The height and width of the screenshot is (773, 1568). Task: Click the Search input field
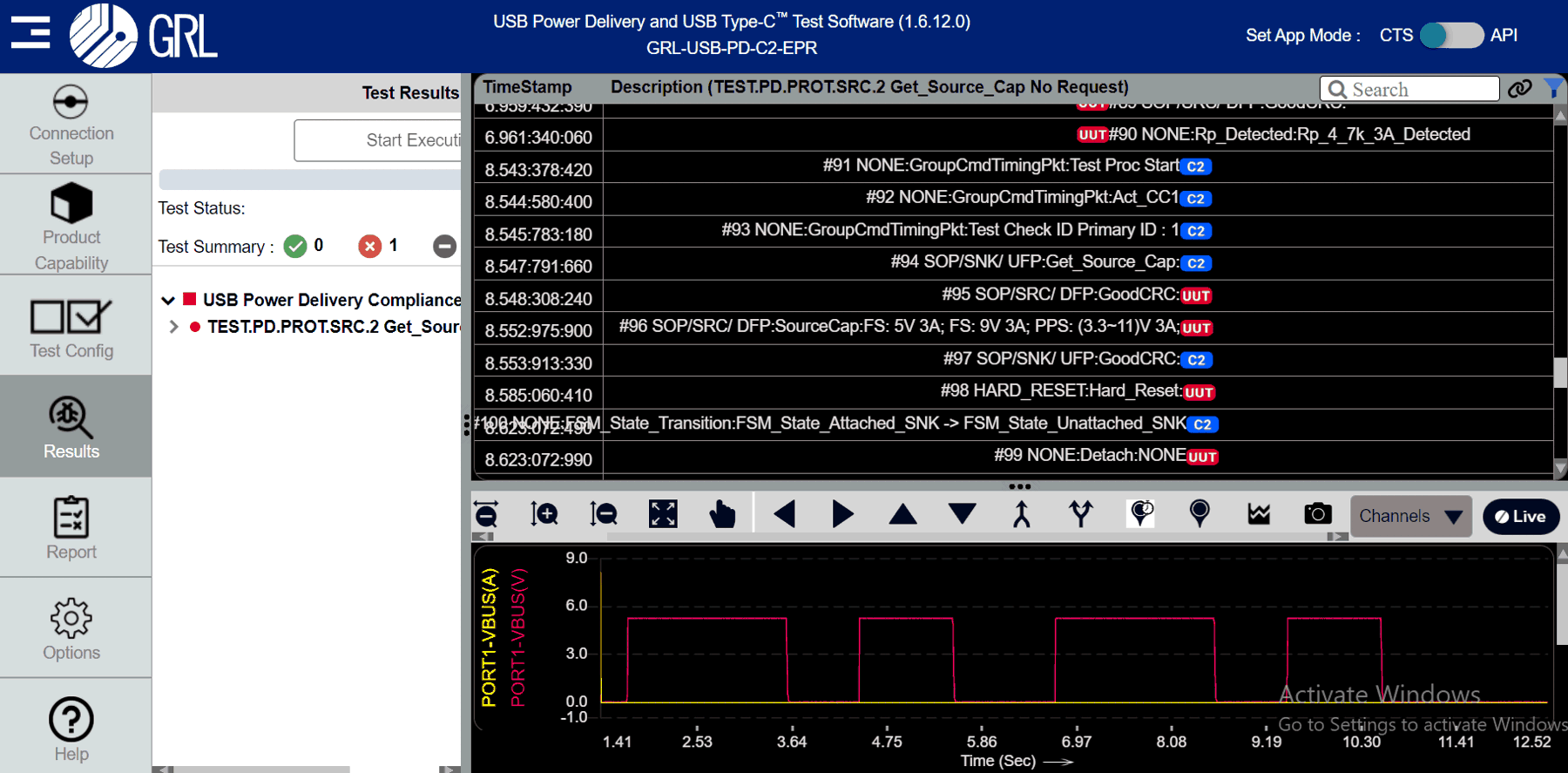[1409, 89]
